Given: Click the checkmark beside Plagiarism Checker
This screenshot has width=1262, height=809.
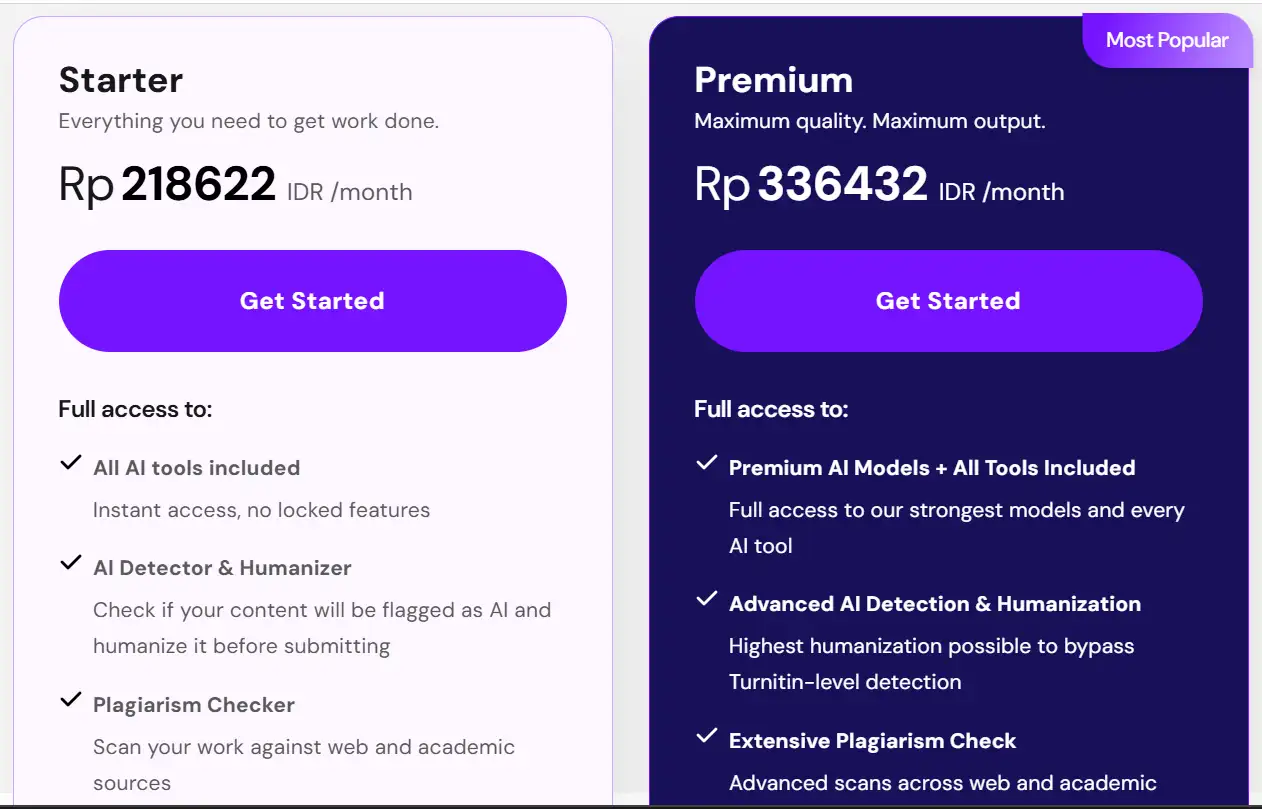Looking at the screenshot, I should pyautogui.click(x=70, y=700).
